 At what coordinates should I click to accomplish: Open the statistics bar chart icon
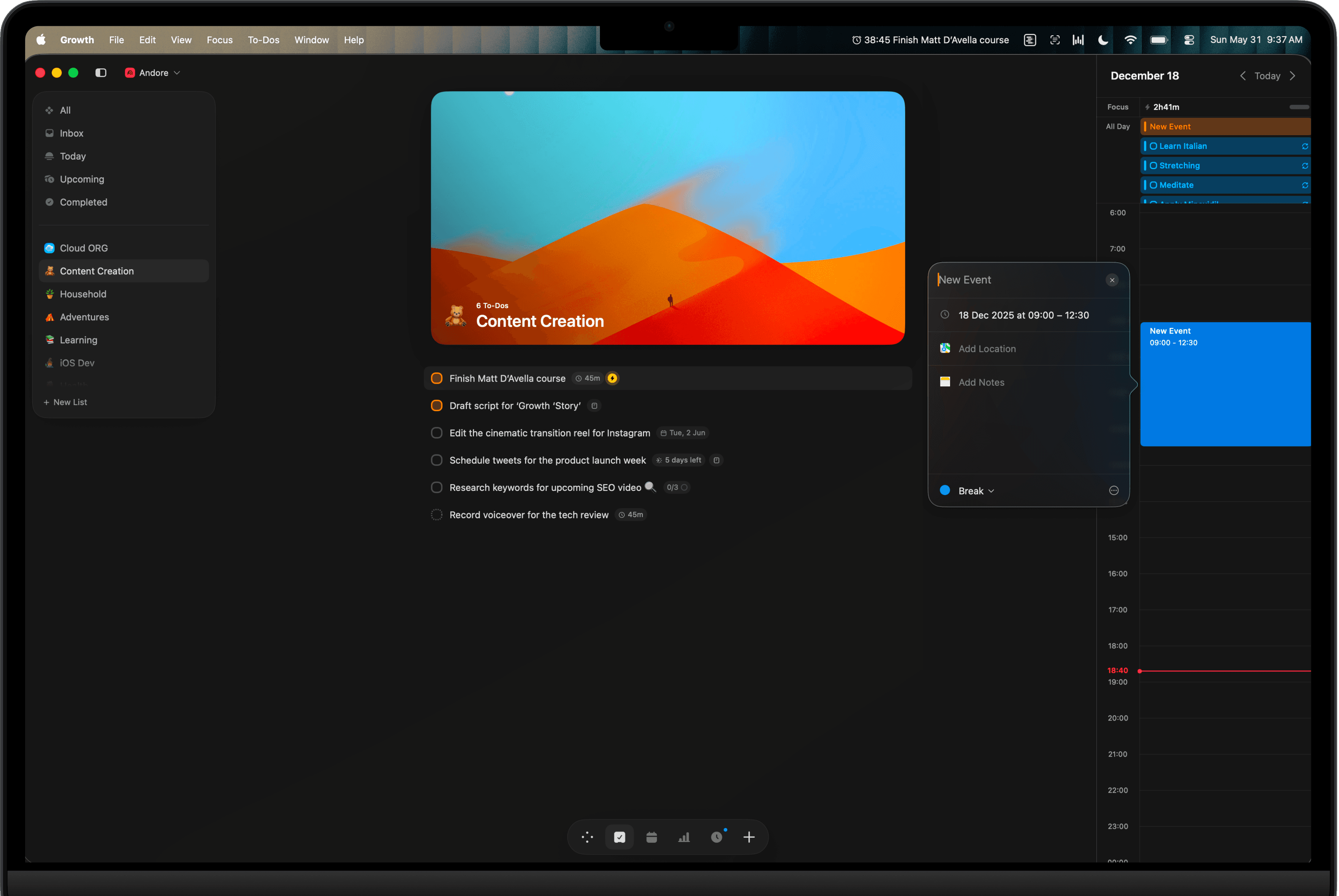point(684,837)
